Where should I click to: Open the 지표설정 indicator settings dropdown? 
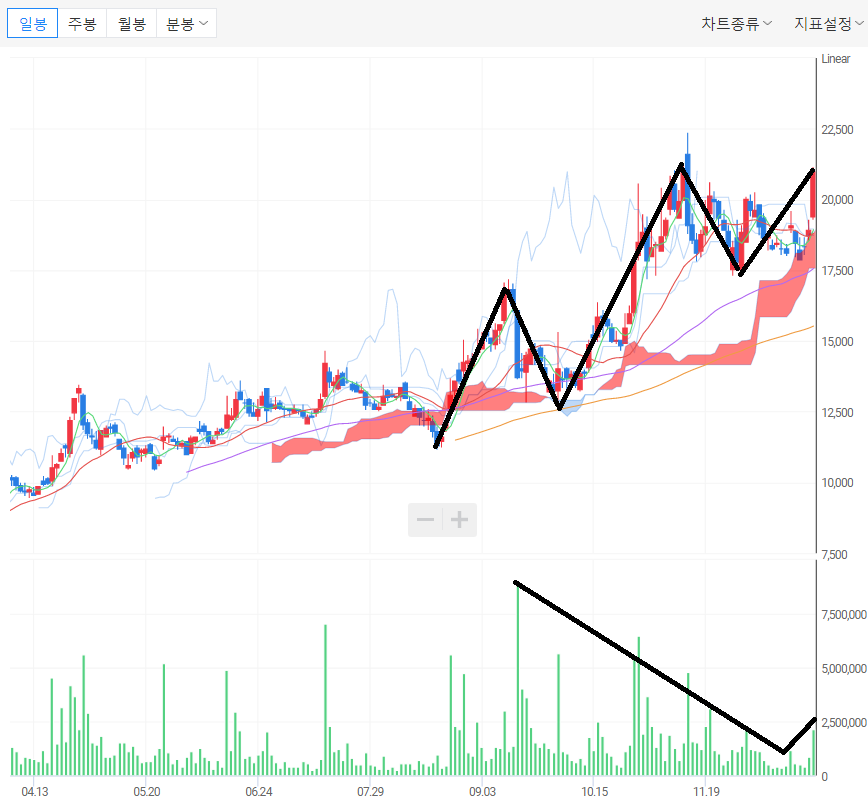pos(829,23)
